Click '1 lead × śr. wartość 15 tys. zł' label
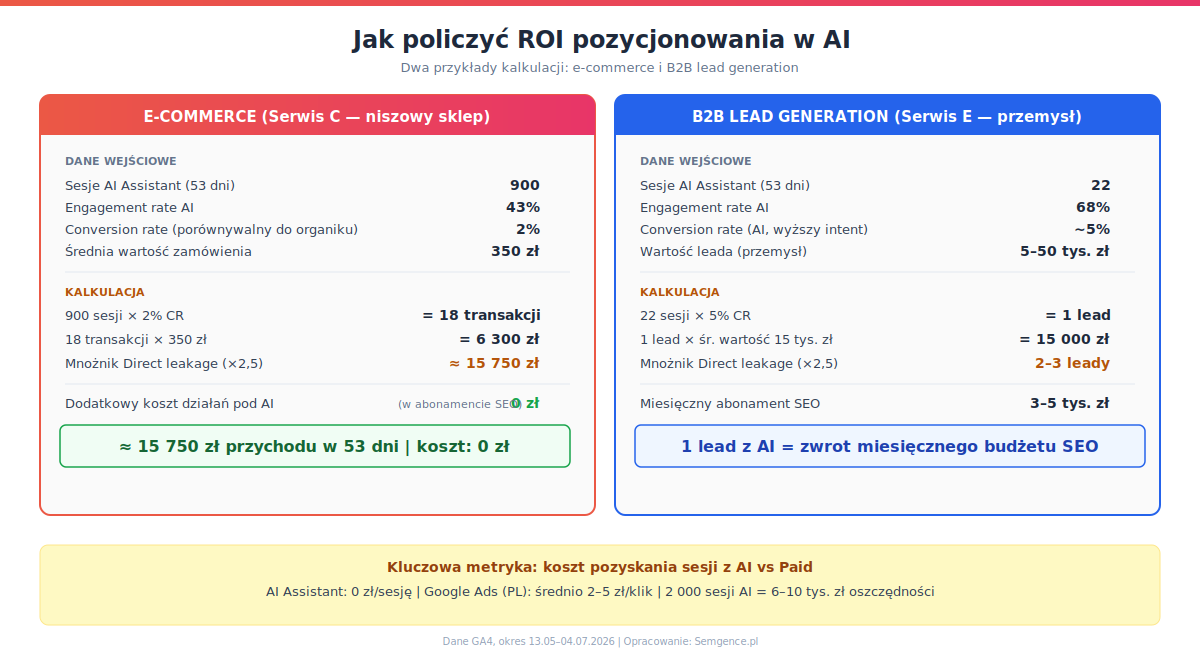The width and height of the screenshot is (1200, 660). (736, 339)
